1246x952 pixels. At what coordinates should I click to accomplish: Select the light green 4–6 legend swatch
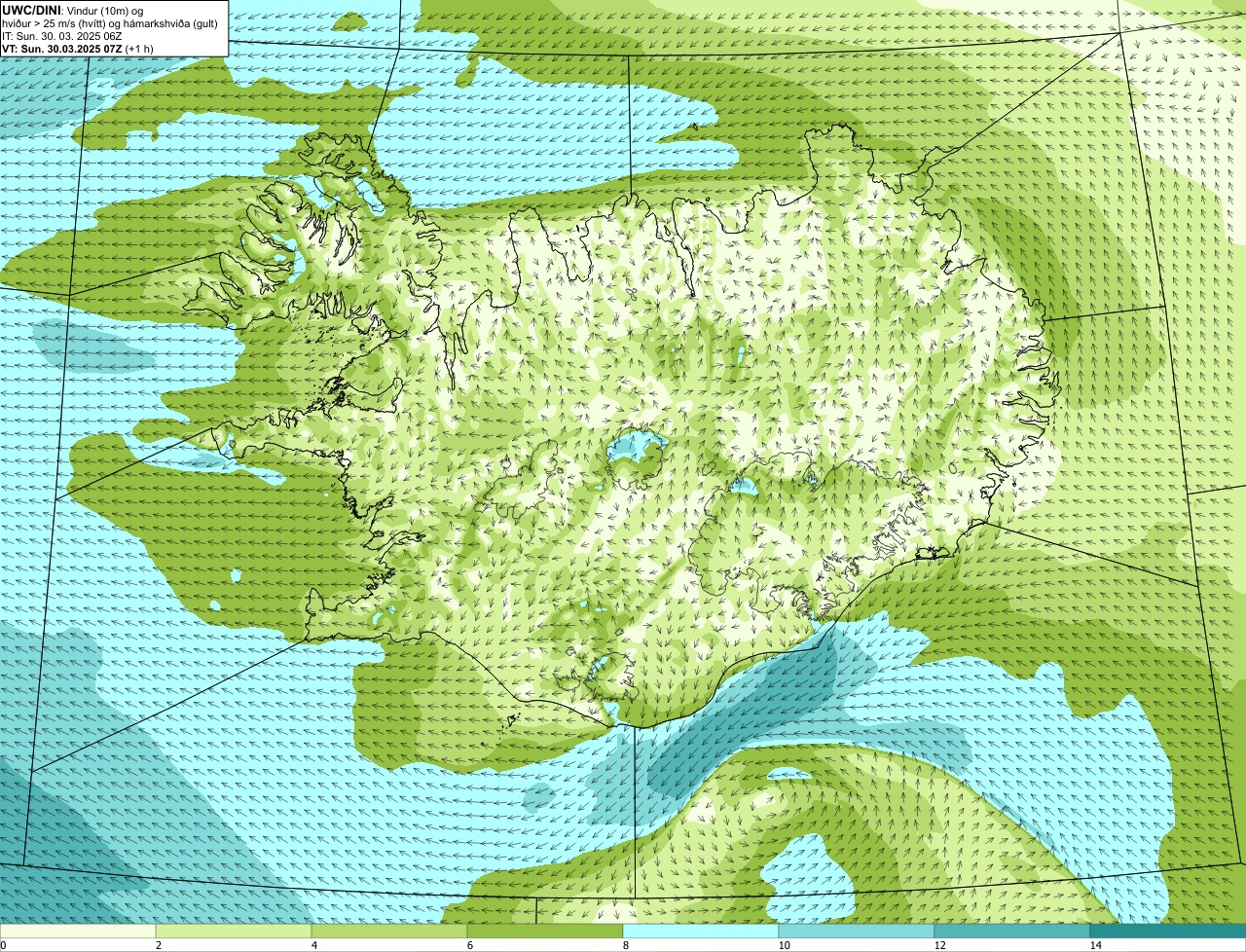(389, 931)
